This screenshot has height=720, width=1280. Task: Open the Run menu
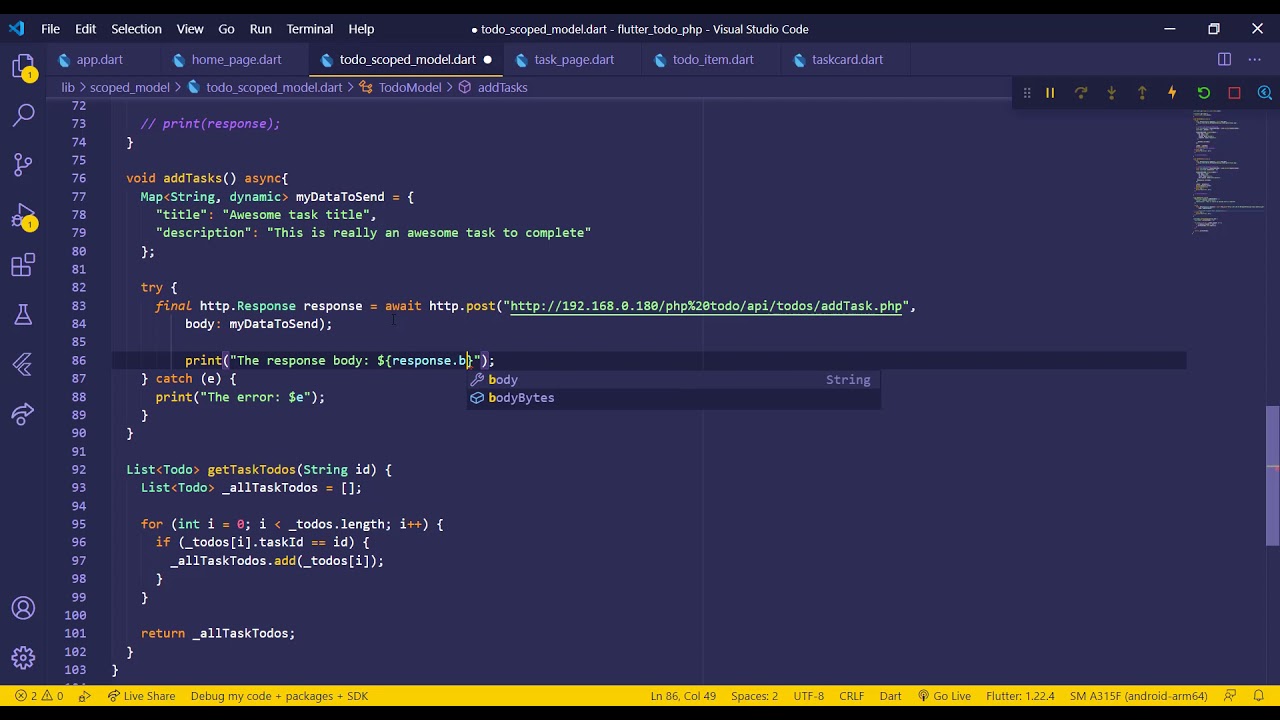click(x=260, y=29)
